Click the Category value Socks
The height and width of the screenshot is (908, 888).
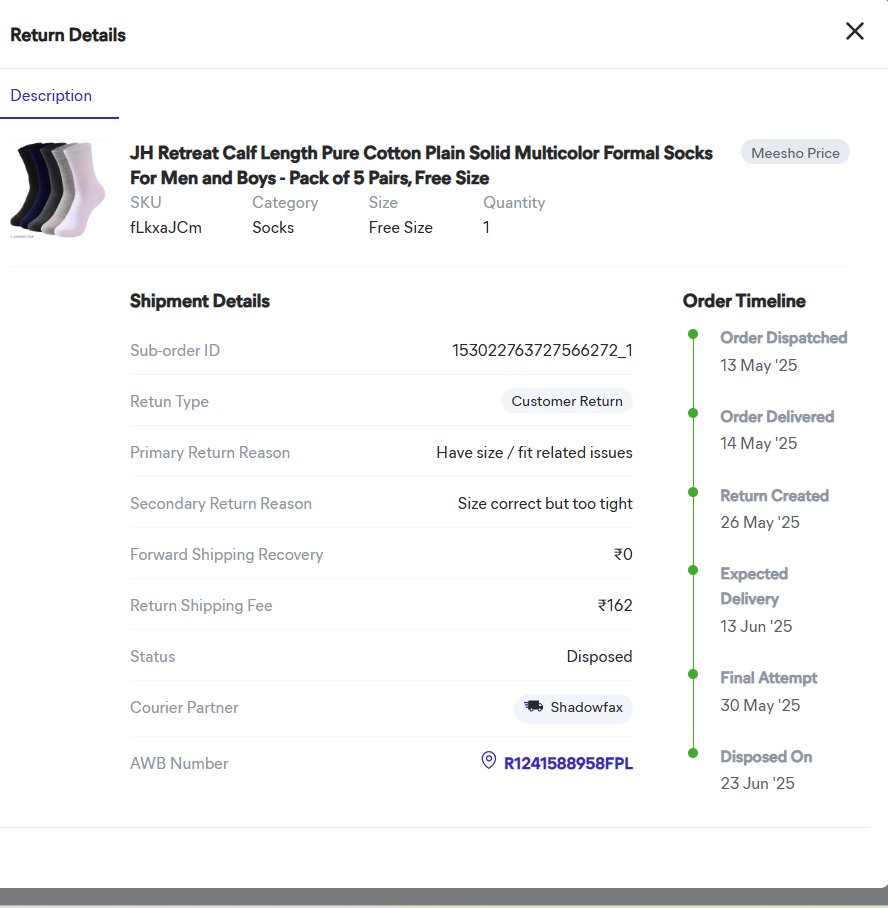(273, 228)
